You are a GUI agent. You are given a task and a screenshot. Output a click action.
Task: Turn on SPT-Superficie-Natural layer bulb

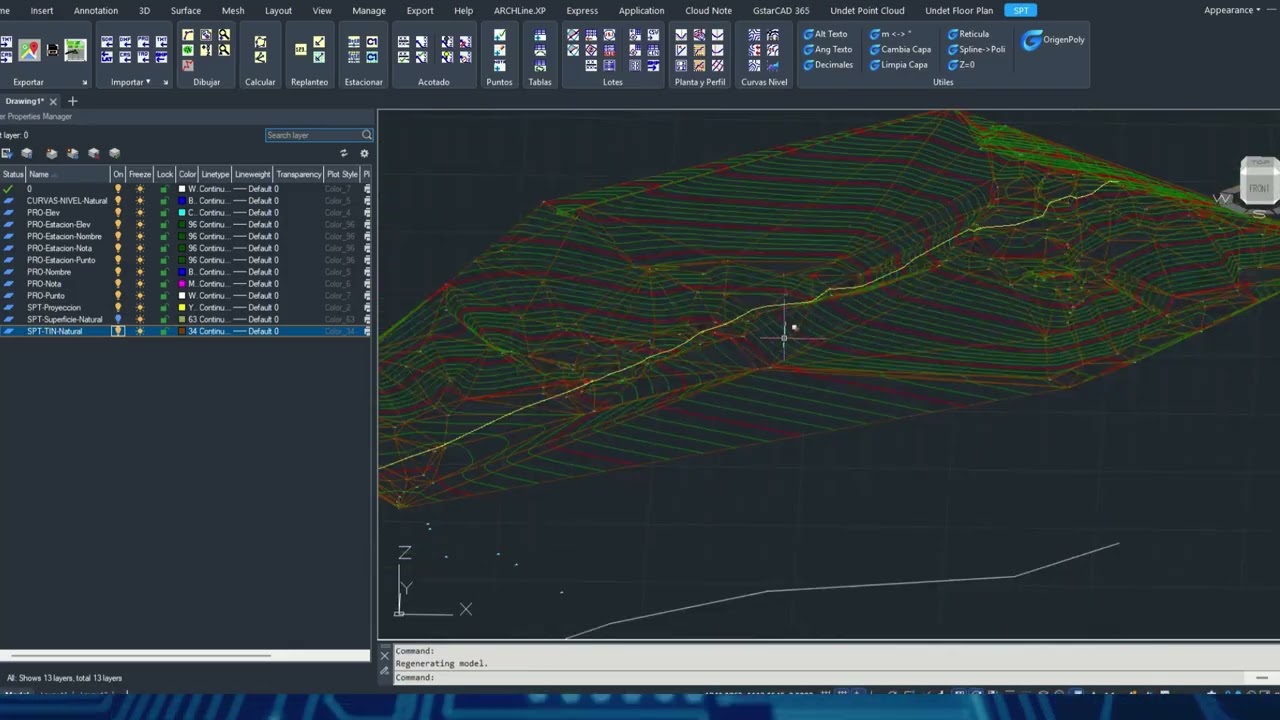pos(118,319)
